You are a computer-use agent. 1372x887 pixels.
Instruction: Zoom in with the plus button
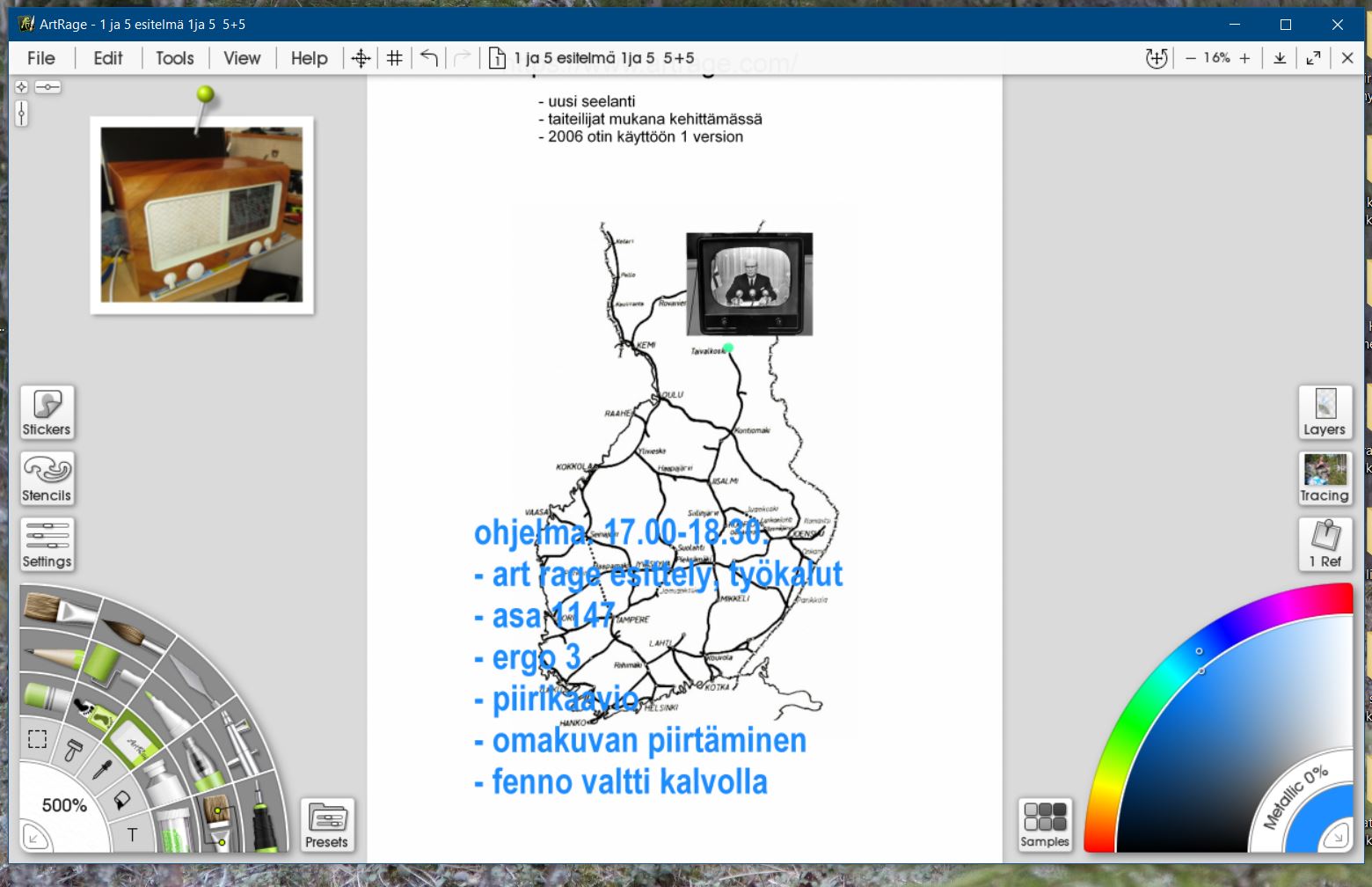point(1244,58)
